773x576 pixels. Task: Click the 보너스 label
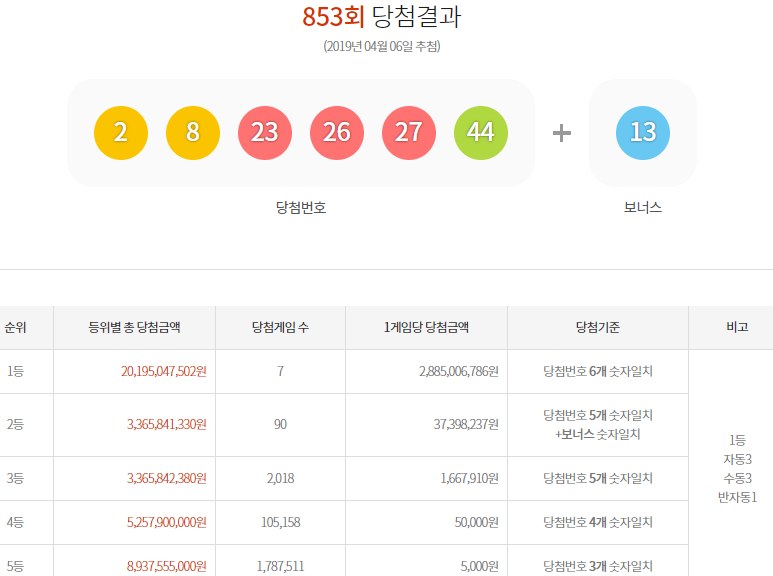click(x=643, y=207)
